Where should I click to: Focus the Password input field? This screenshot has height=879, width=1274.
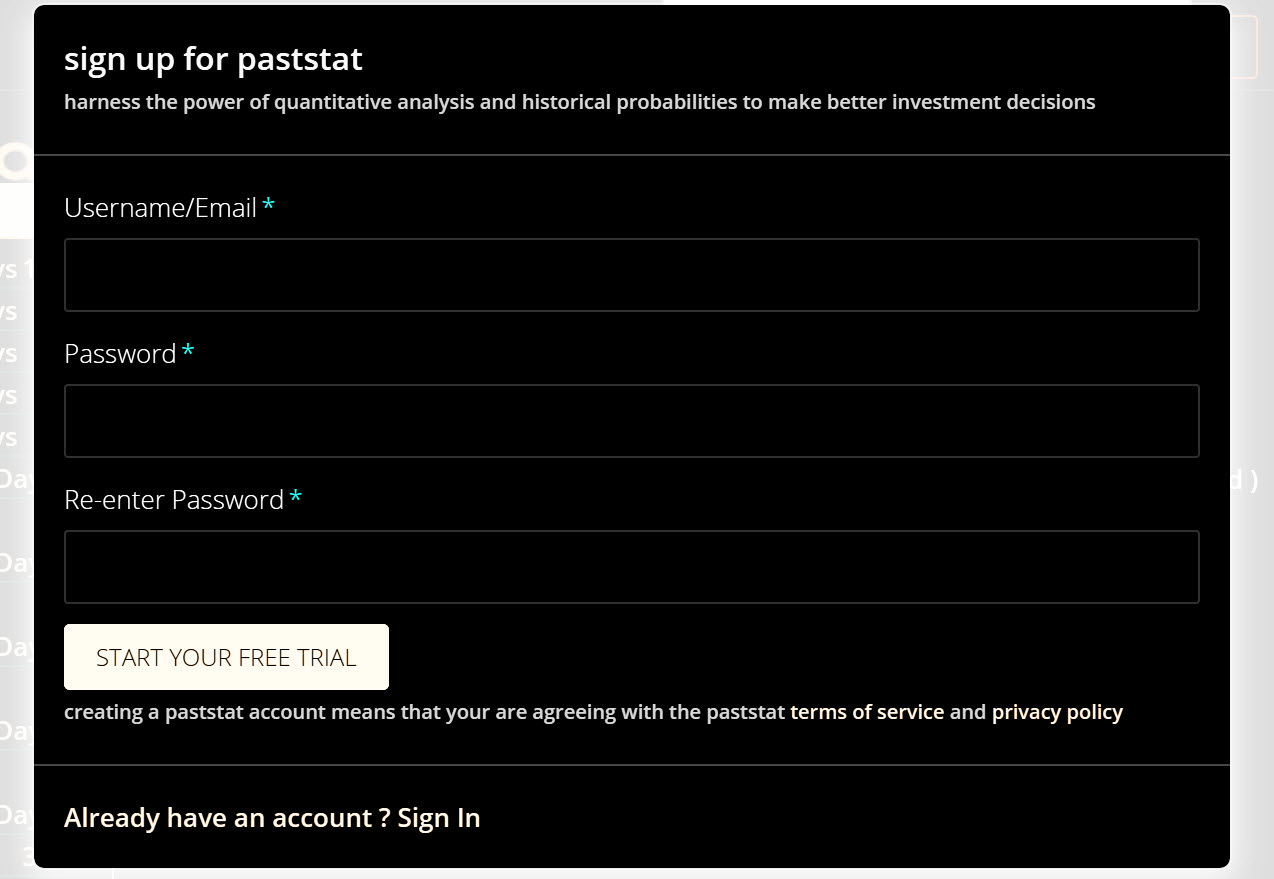coord(631,421)
